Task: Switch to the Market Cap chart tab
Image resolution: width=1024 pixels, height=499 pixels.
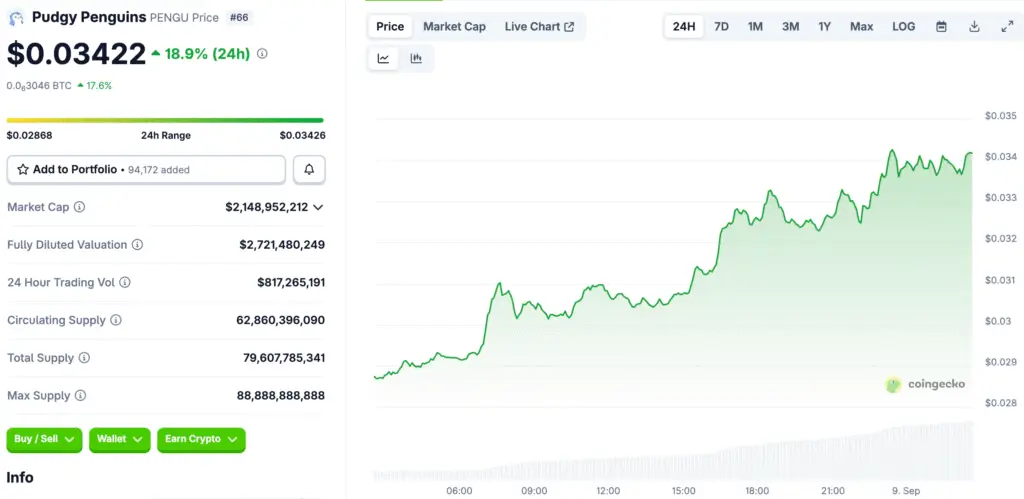Action: [455, 27]
